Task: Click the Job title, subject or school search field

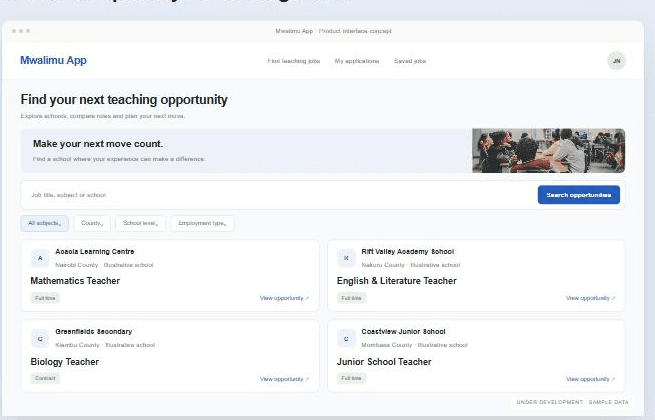Action: (x=279, y=195)
